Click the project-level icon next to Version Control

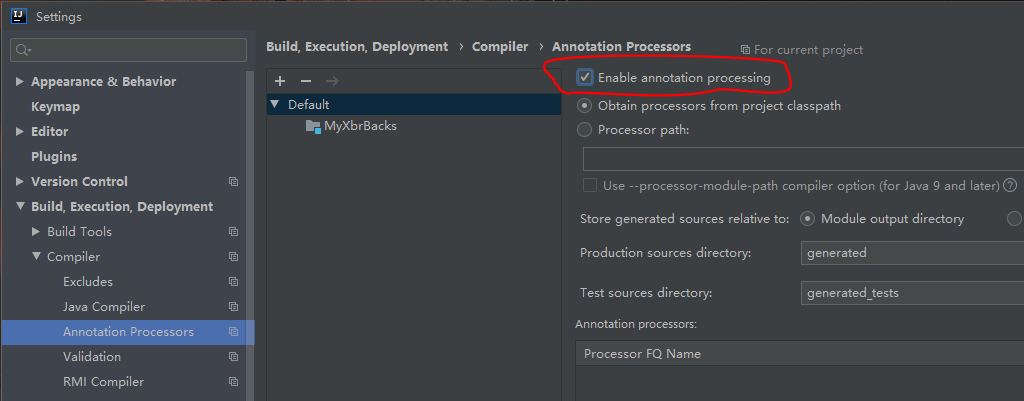[x=233, y=182]
